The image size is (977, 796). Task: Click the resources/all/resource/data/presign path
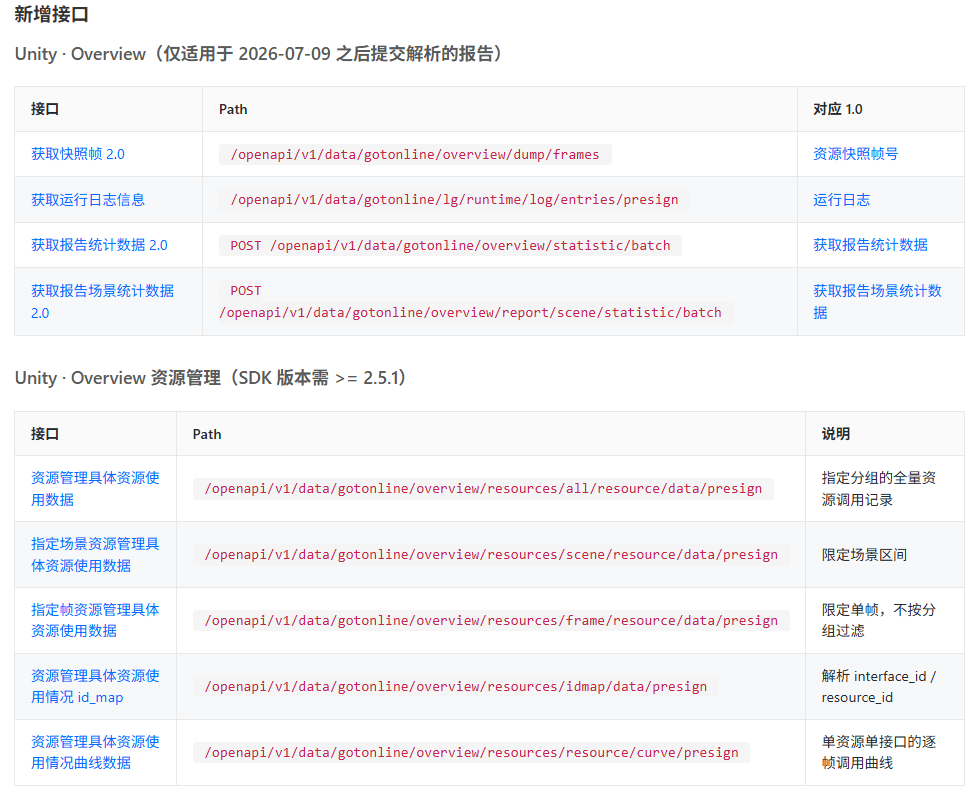coord(483,488)
